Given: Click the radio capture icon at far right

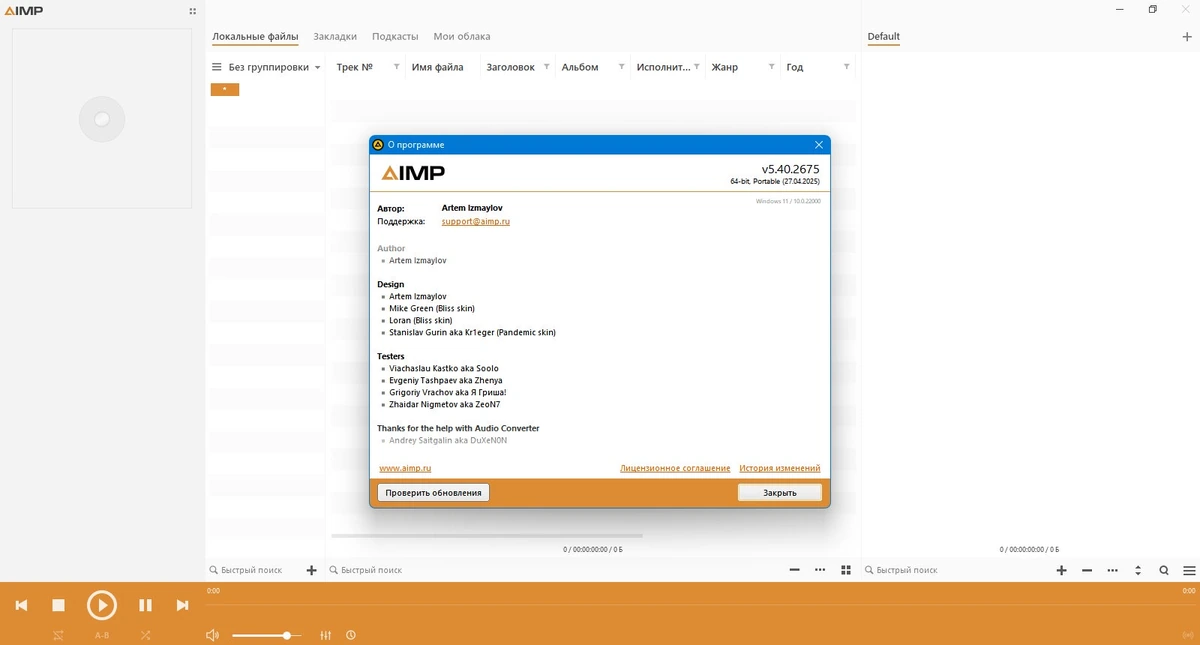Looking at the screenshot, I should tap(1187, 635).
